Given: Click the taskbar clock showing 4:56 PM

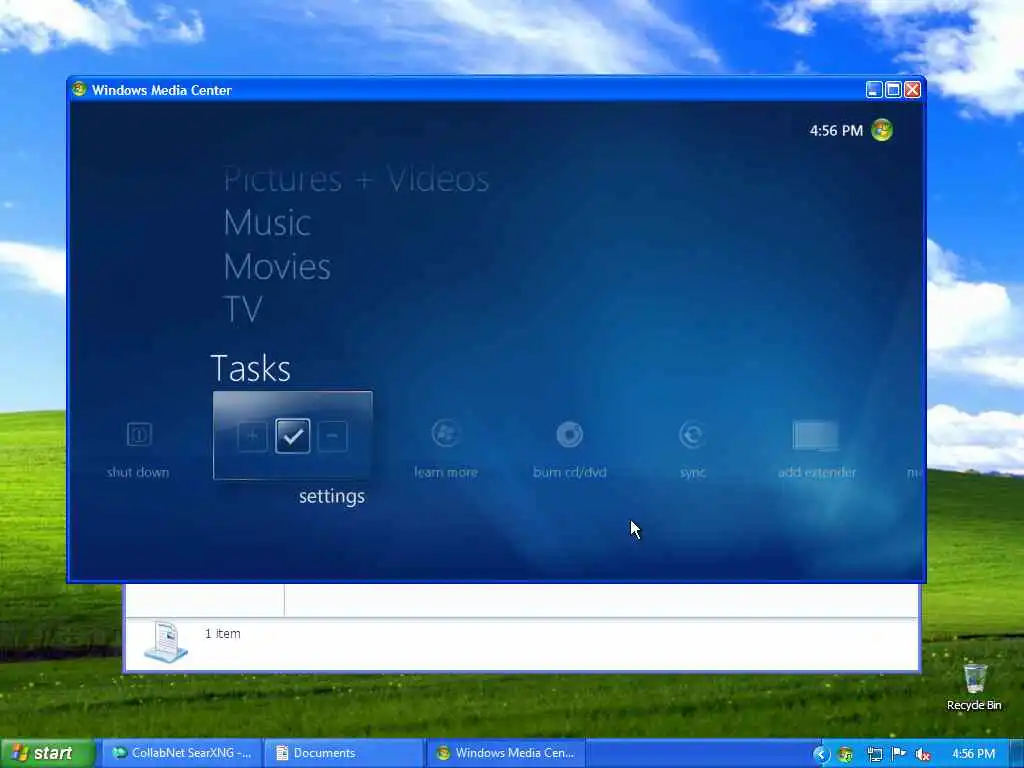Looking at the screenshot, I should [973, 754].
